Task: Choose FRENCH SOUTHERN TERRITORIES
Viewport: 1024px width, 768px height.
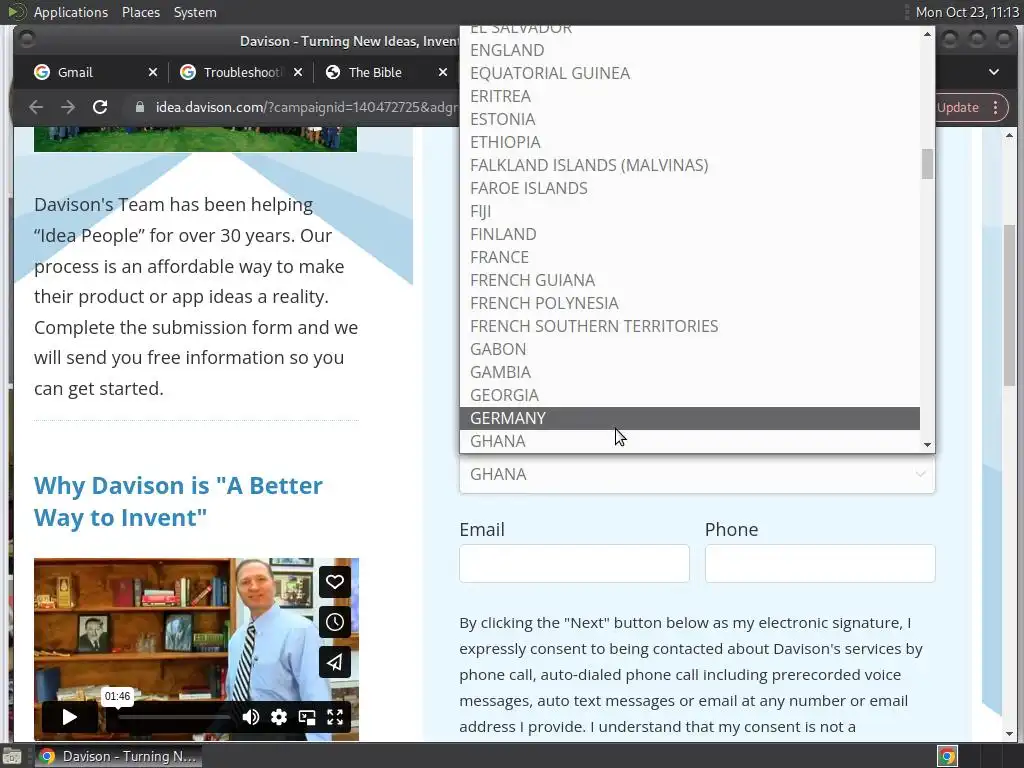Action: [690, 326]
